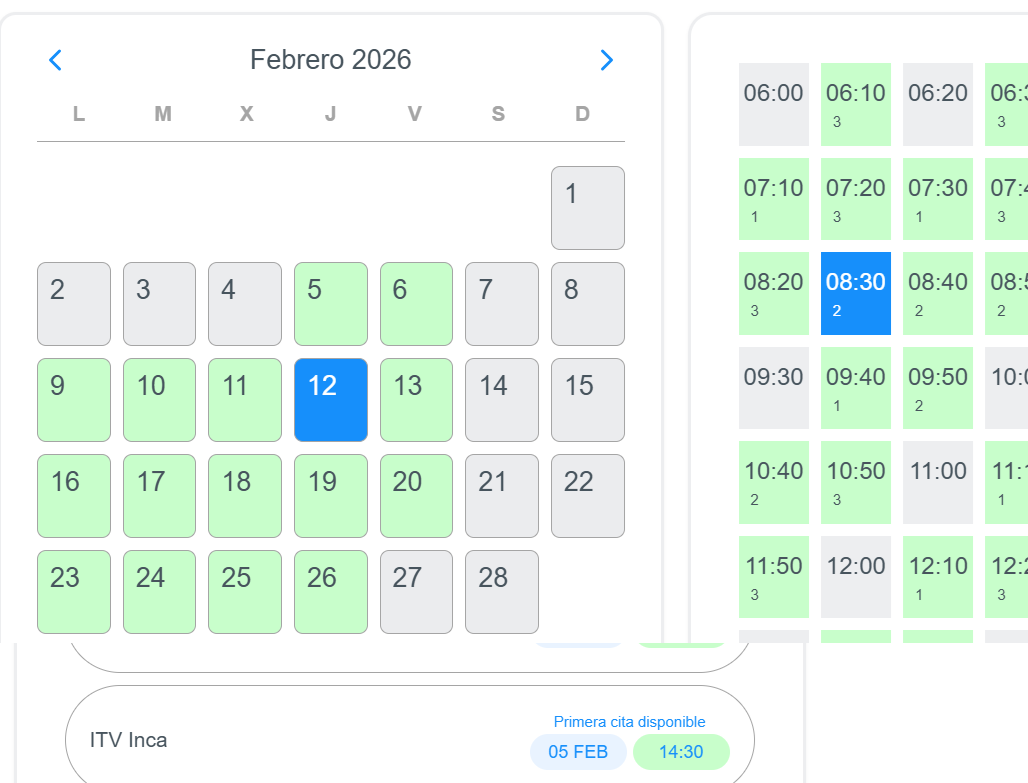Go to previous month in calendar
The image size is (1028, 783).
click(x=56, y=60)
